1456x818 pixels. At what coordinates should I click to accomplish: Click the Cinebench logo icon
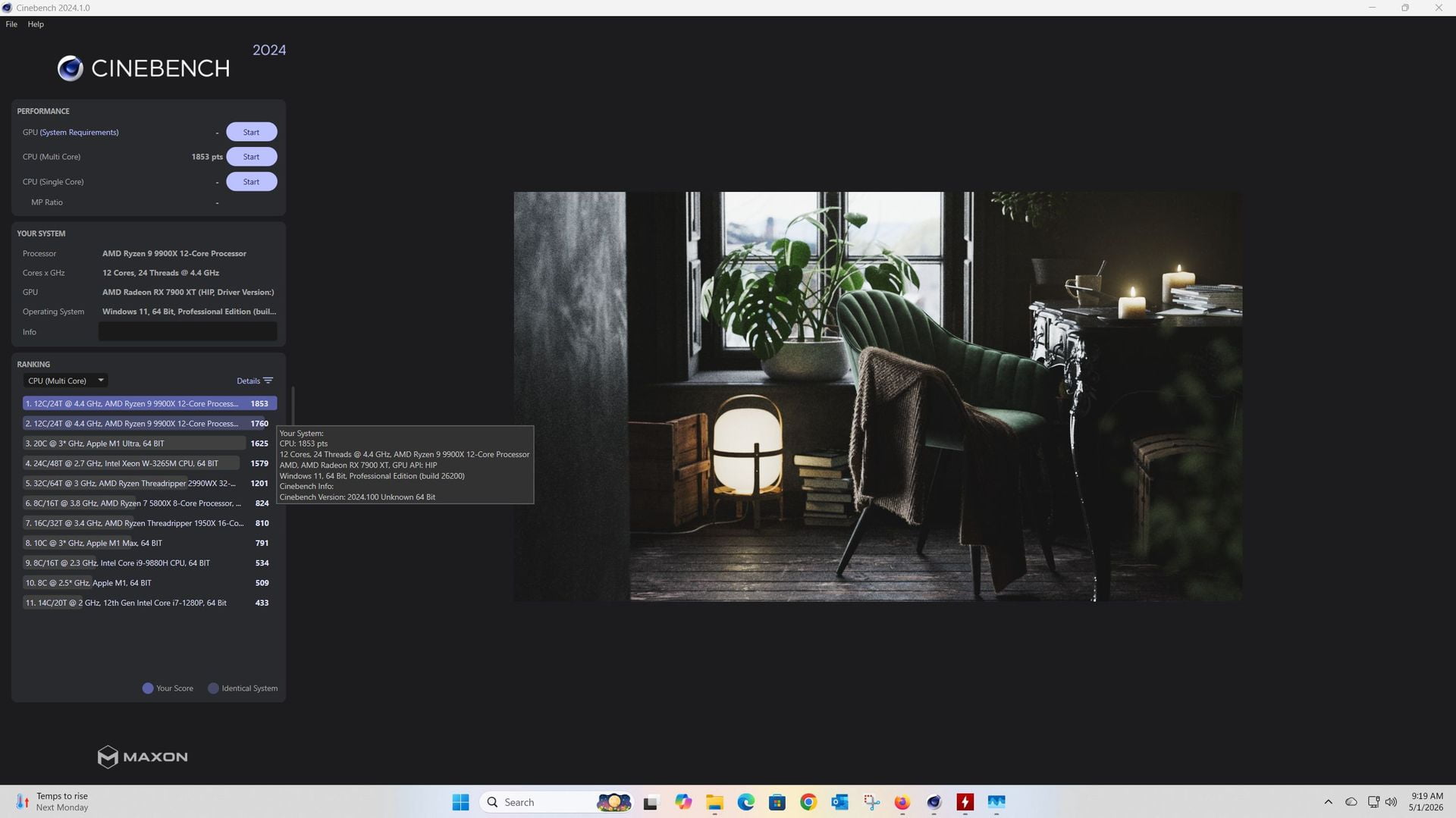71,68
